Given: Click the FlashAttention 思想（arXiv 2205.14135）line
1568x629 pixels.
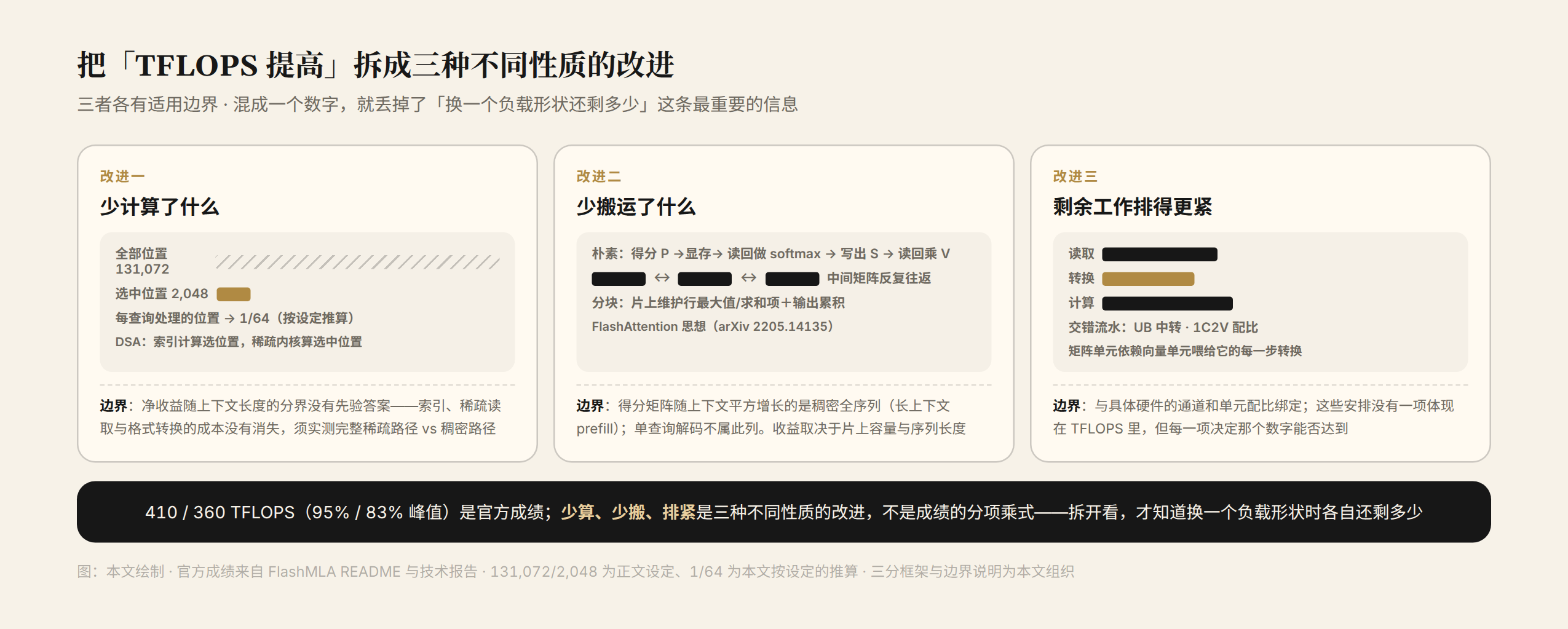Looking at the screenshot, I should [x=713, y=326].
